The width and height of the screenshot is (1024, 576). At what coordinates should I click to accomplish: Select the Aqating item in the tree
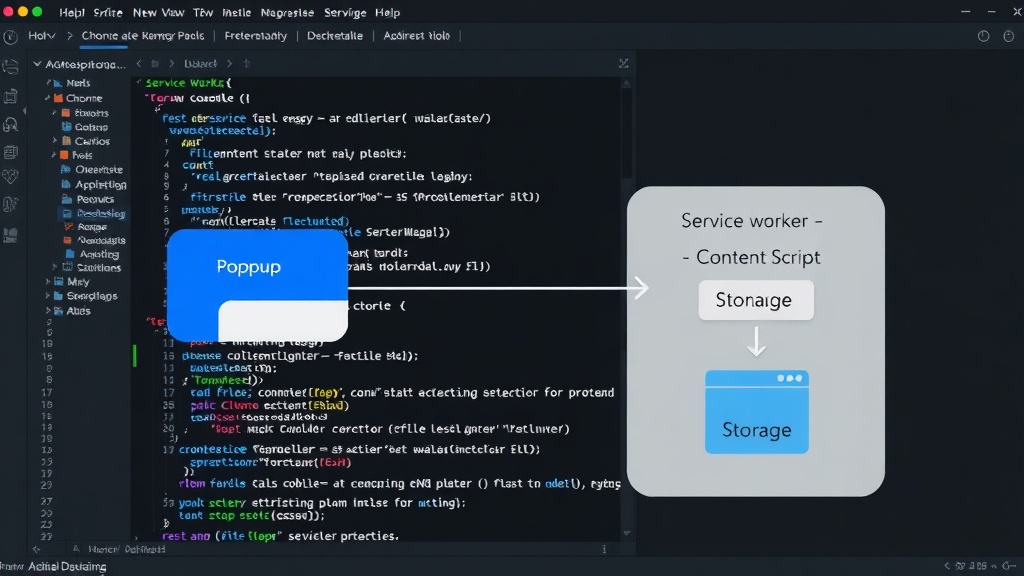click(99, 254)
